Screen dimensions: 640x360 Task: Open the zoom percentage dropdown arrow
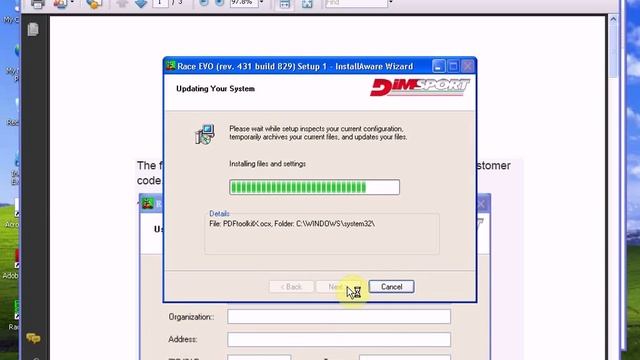pos(262,2)
